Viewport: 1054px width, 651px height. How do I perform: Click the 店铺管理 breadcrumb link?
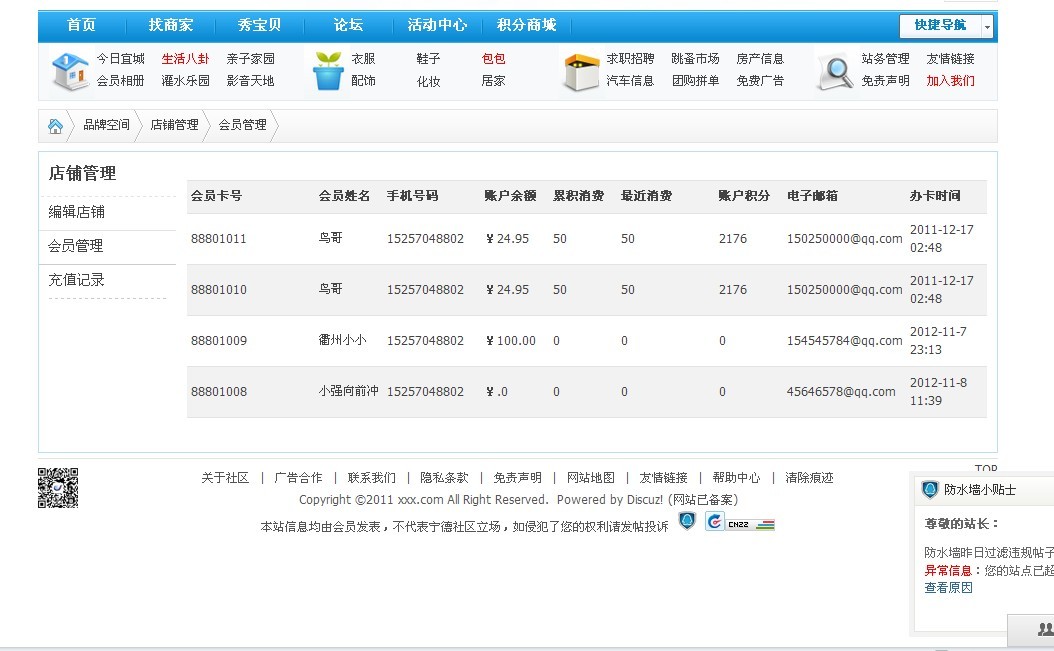(174, 125)
